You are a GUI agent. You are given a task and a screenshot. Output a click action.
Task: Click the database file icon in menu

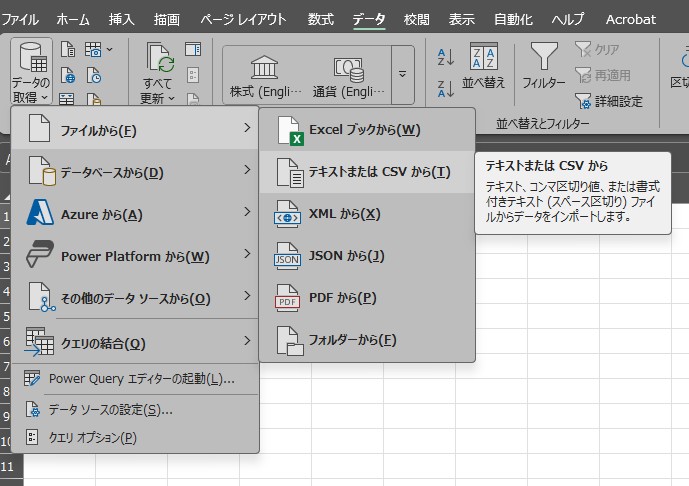pyautogui.click(x=42, y=170)
